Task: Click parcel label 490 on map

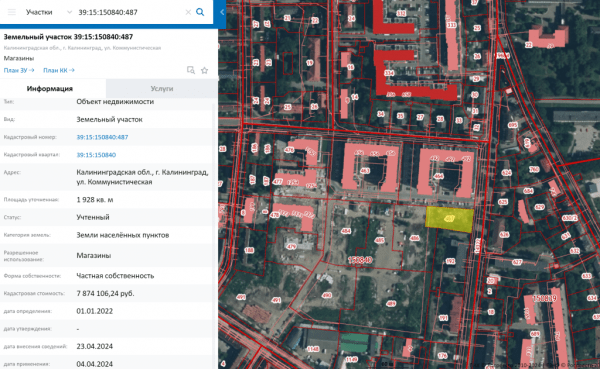Action: tap(326, 295)
